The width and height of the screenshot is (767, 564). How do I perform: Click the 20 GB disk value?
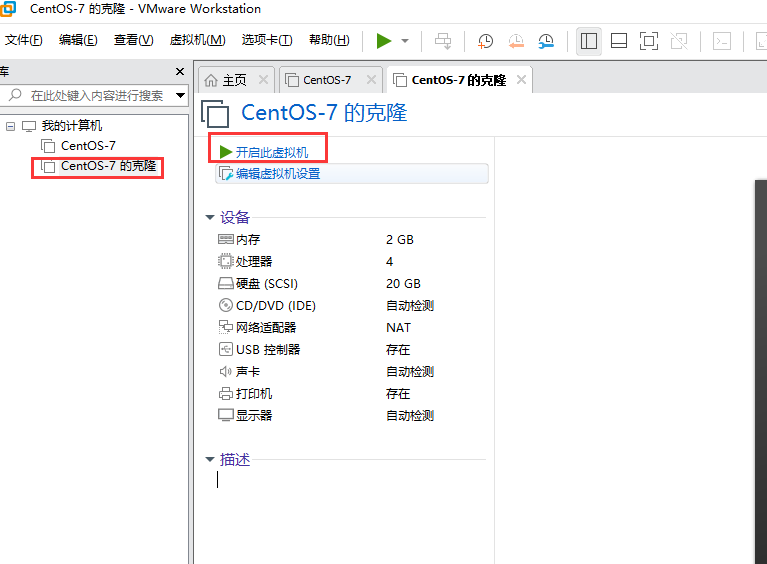click(403, 284)
